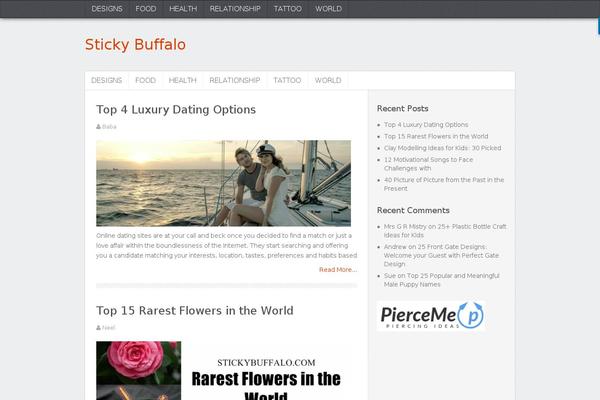600x400 pixels.
Task: Open author Baba's profile link
Action: tap(109, 127)
